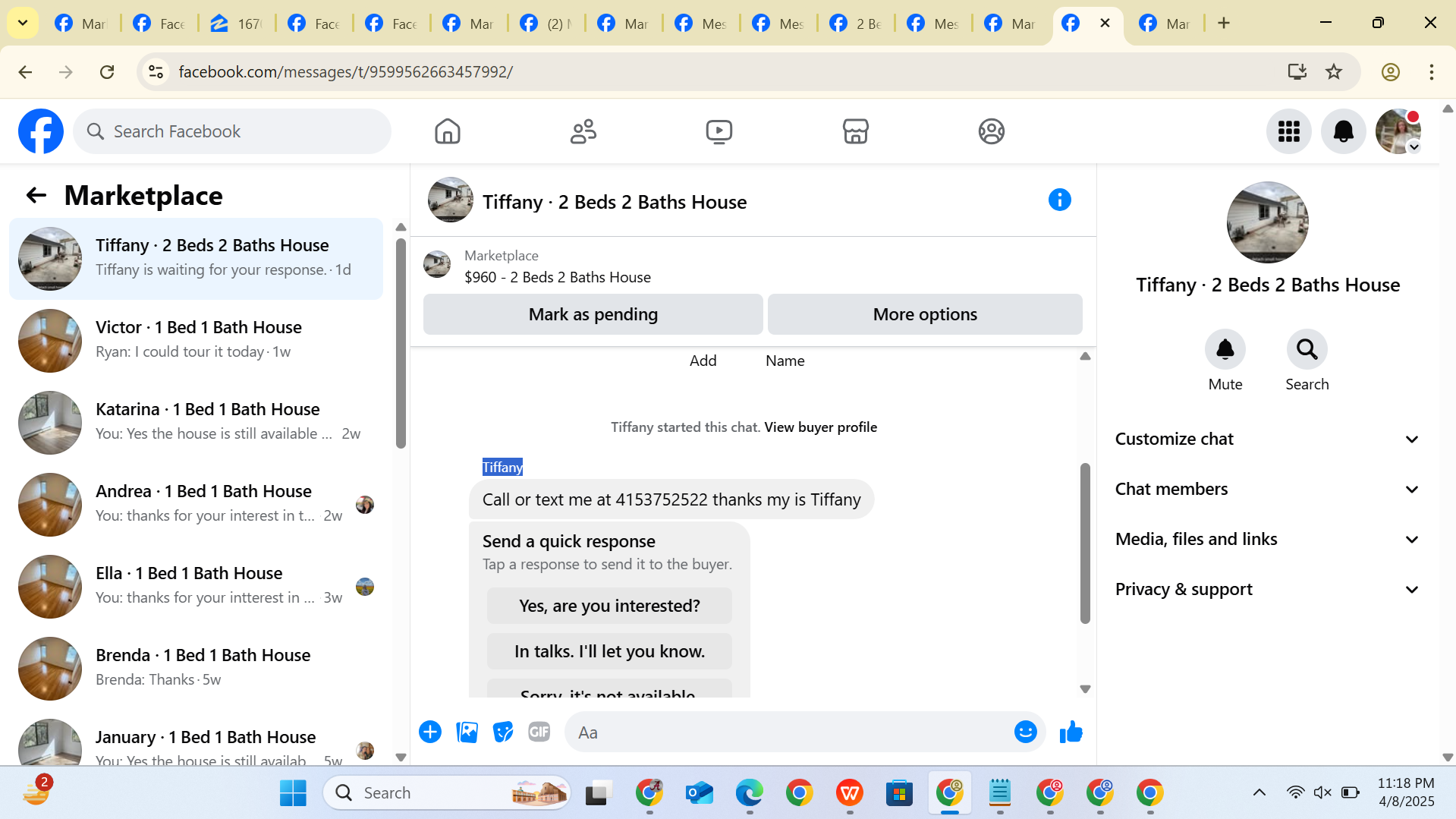Open Friends icon in top navigation
Viewport: 1456px width, 819px height.
(x=583, y=131)
